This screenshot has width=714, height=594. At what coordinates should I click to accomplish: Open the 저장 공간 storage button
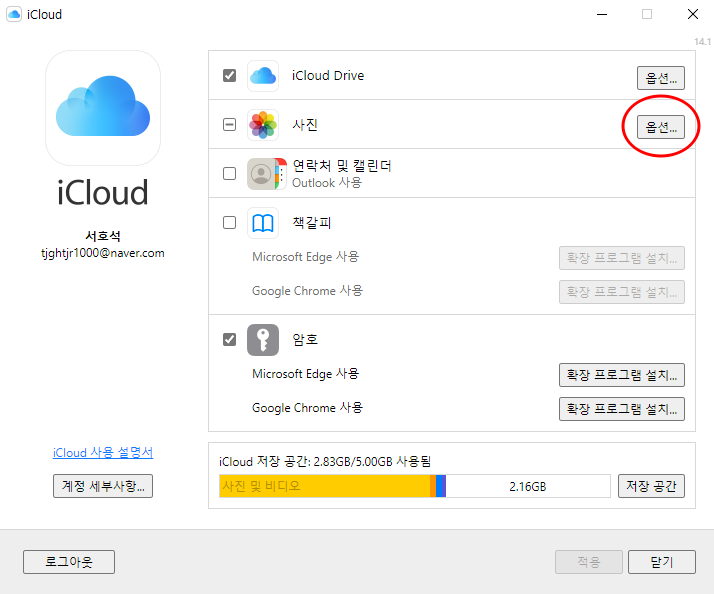651,486
